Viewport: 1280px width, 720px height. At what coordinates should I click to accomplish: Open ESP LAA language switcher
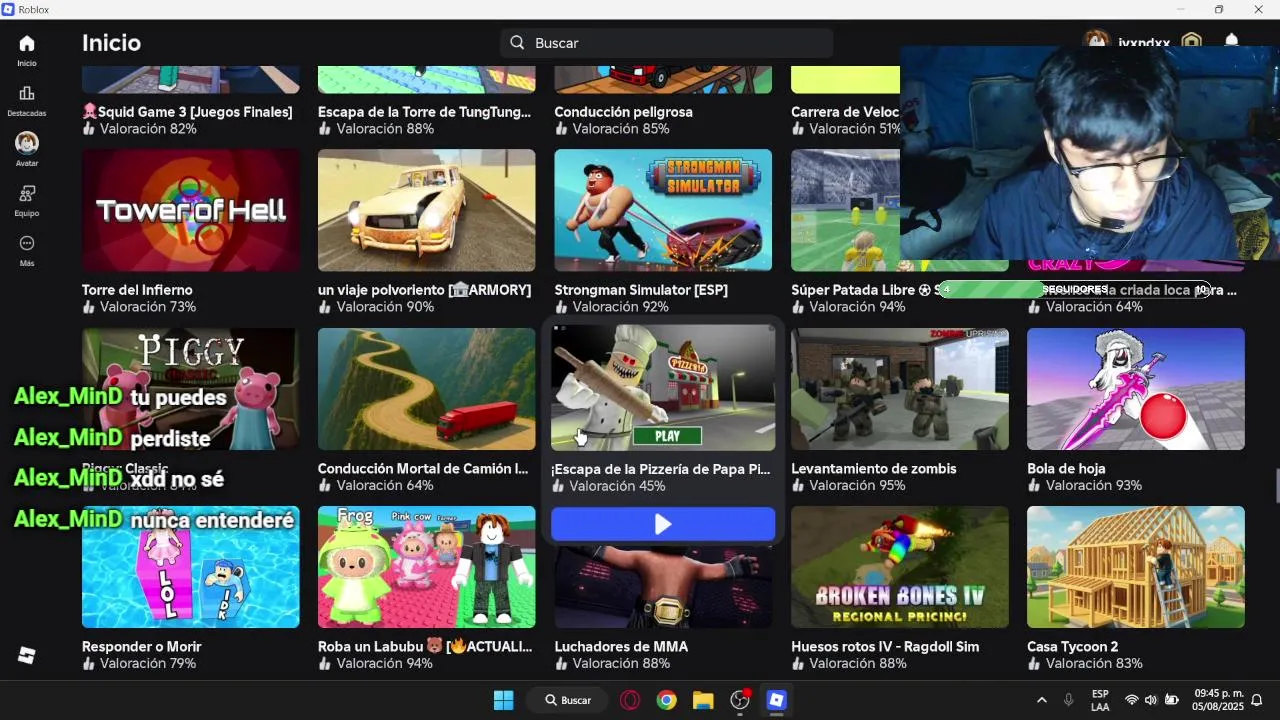(1100, 700)
